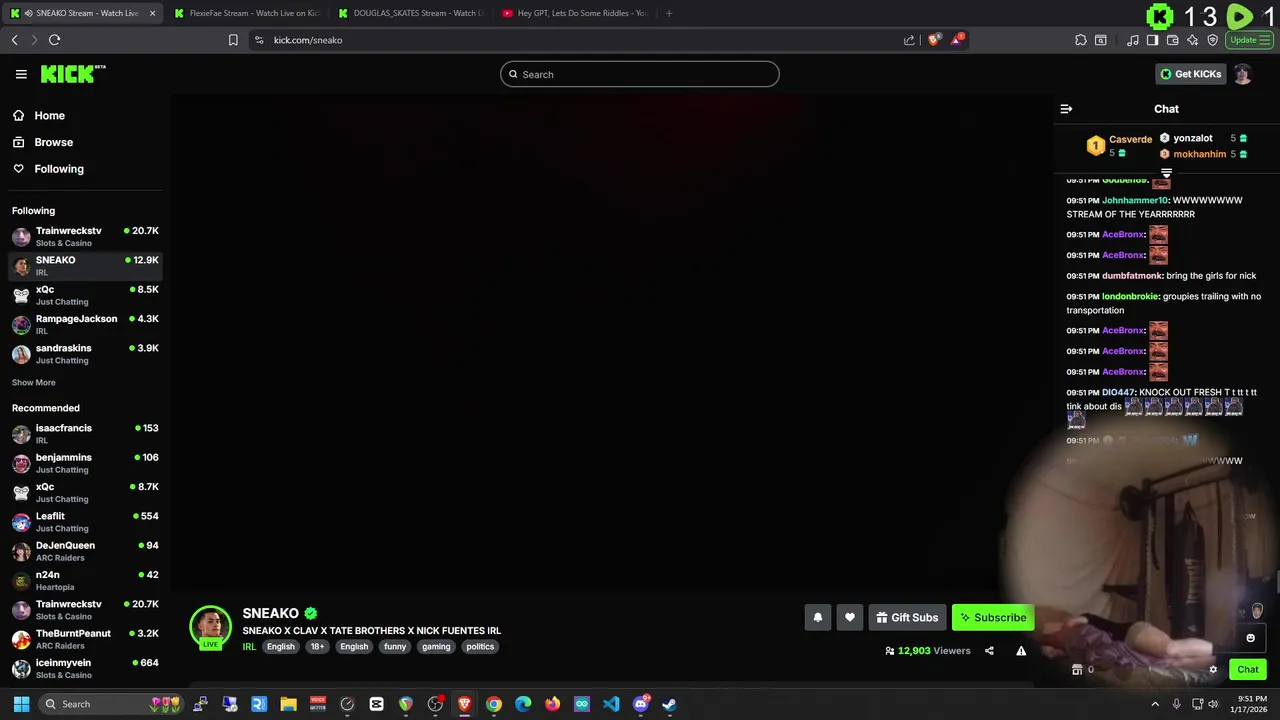Close the SNEAKO Stream tab
This screenshot has width=1280, height=720.
(152, 13)
